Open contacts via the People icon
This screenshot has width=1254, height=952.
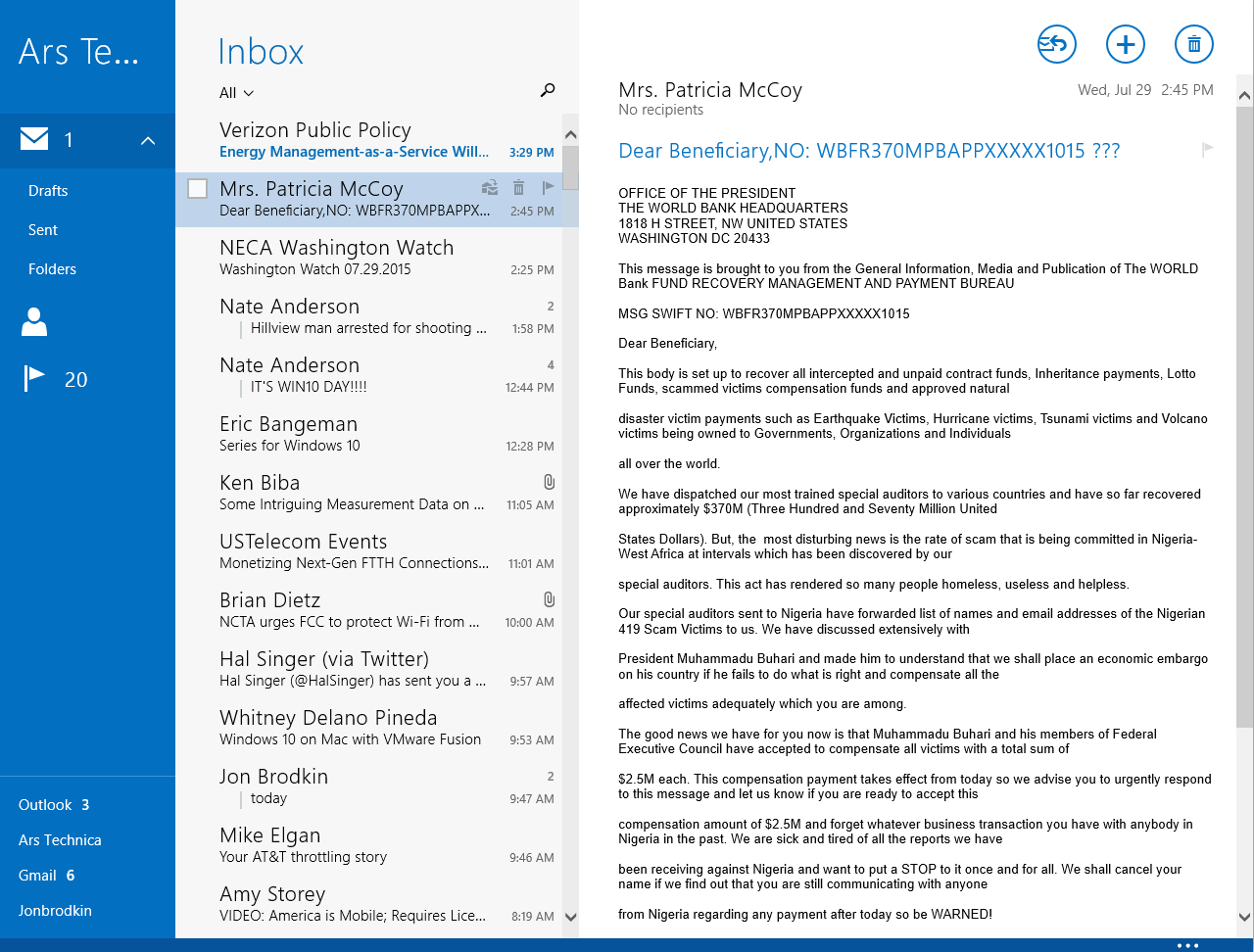pos(33,320)
